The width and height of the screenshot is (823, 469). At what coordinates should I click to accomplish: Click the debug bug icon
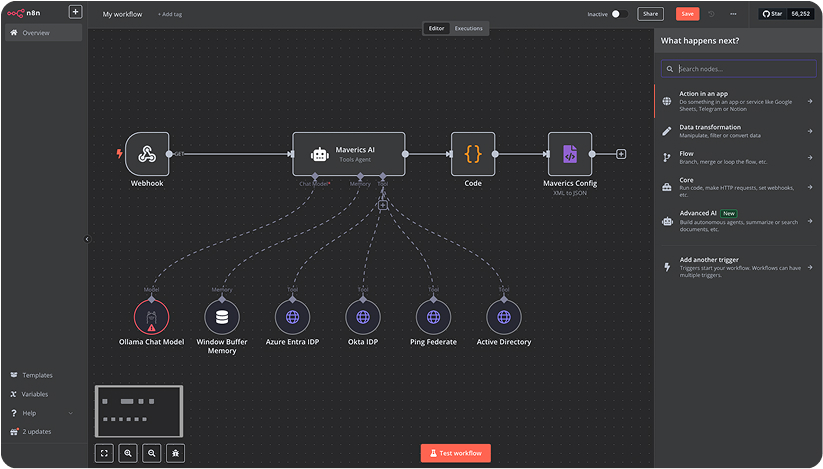tap(175, 453)
